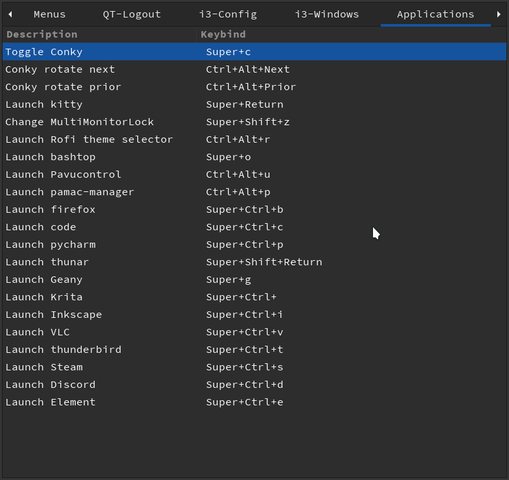Select the Launch kitty row

coord(254,104)
